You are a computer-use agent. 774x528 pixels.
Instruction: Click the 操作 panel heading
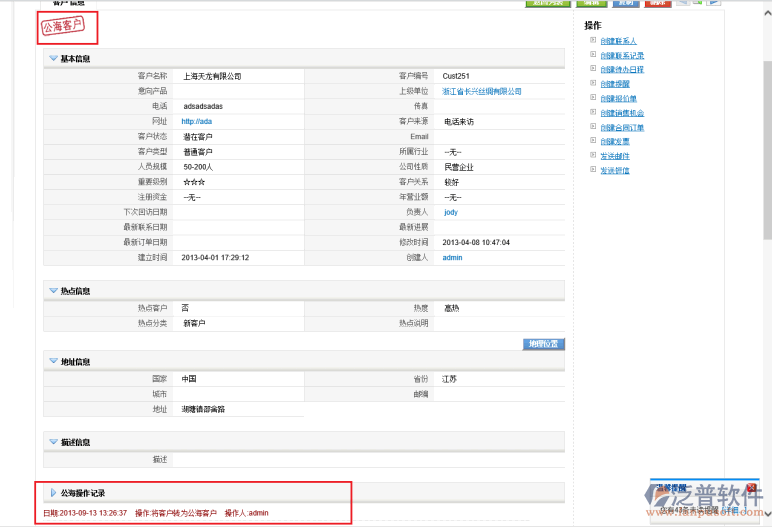[593, 25]
